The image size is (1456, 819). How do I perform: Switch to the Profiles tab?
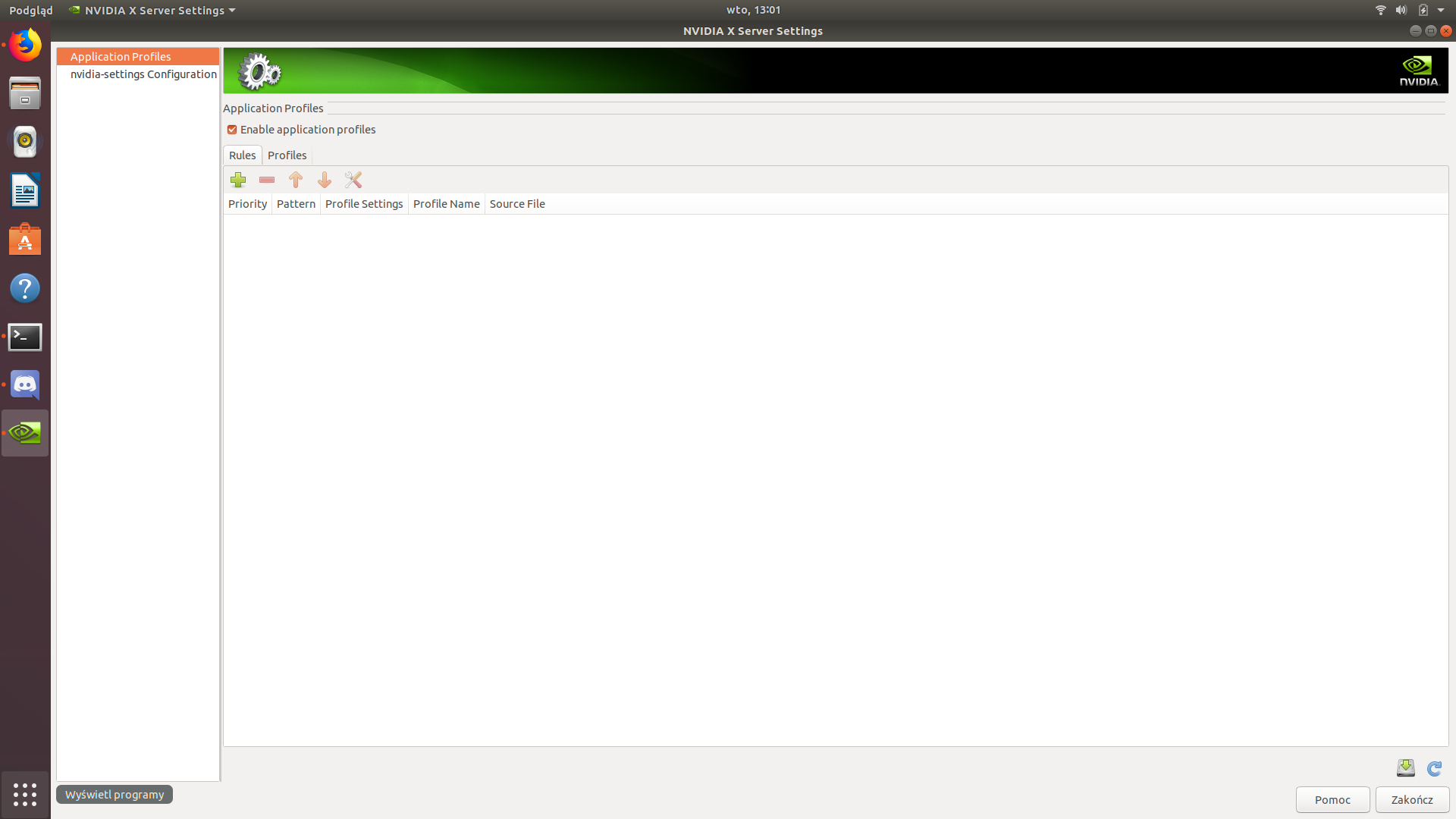coord(287,155)
